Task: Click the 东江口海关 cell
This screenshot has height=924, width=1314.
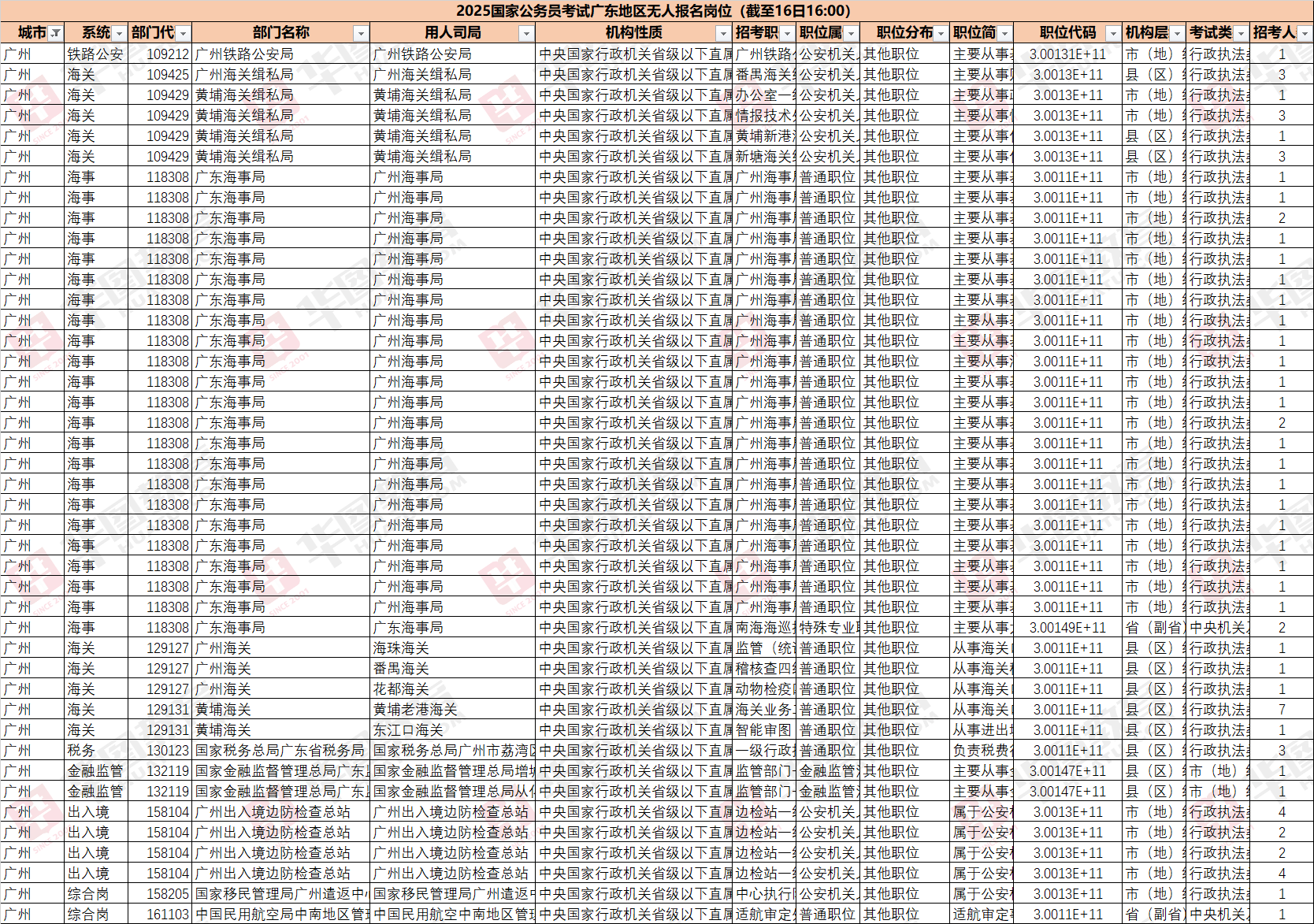Action: [x=452, y=730]
